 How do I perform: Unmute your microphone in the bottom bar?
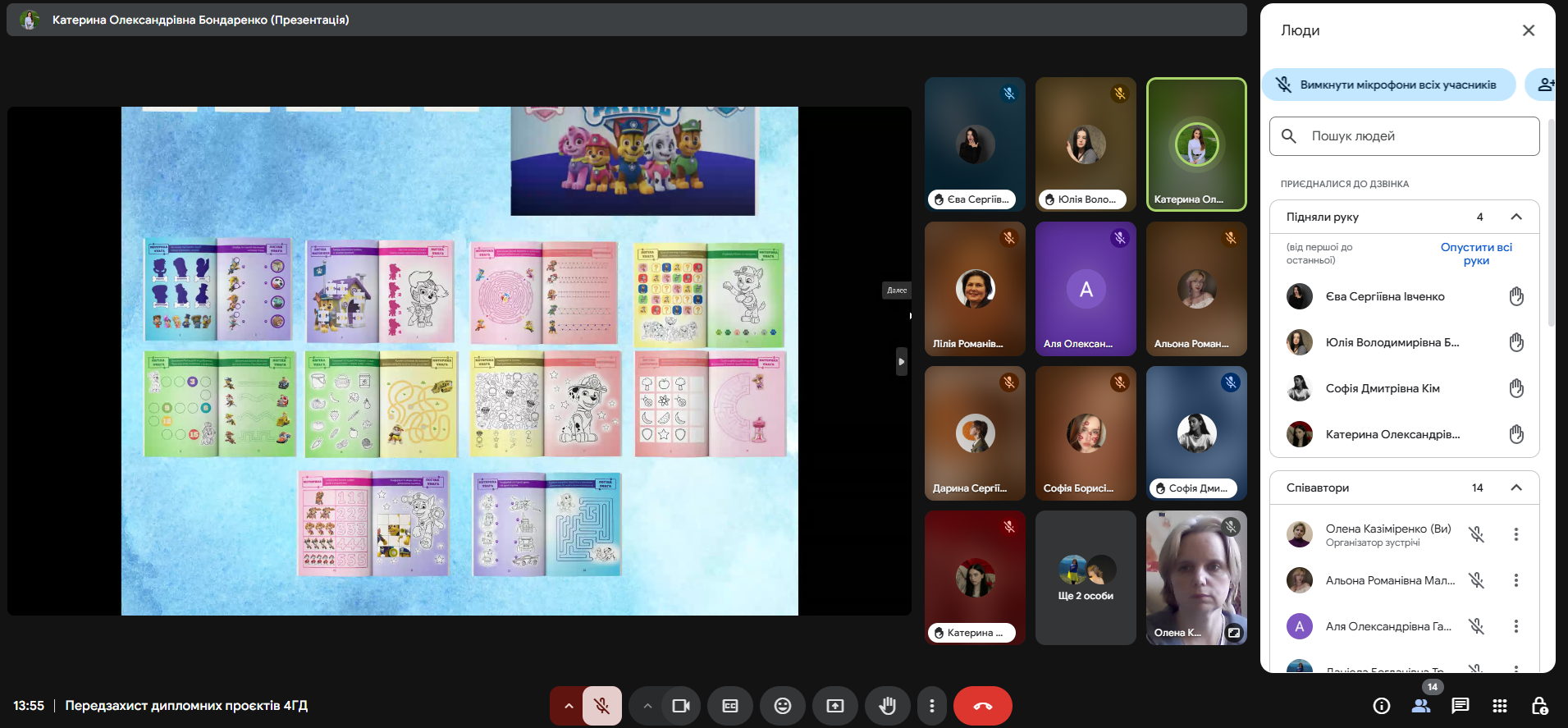[601, 706]
